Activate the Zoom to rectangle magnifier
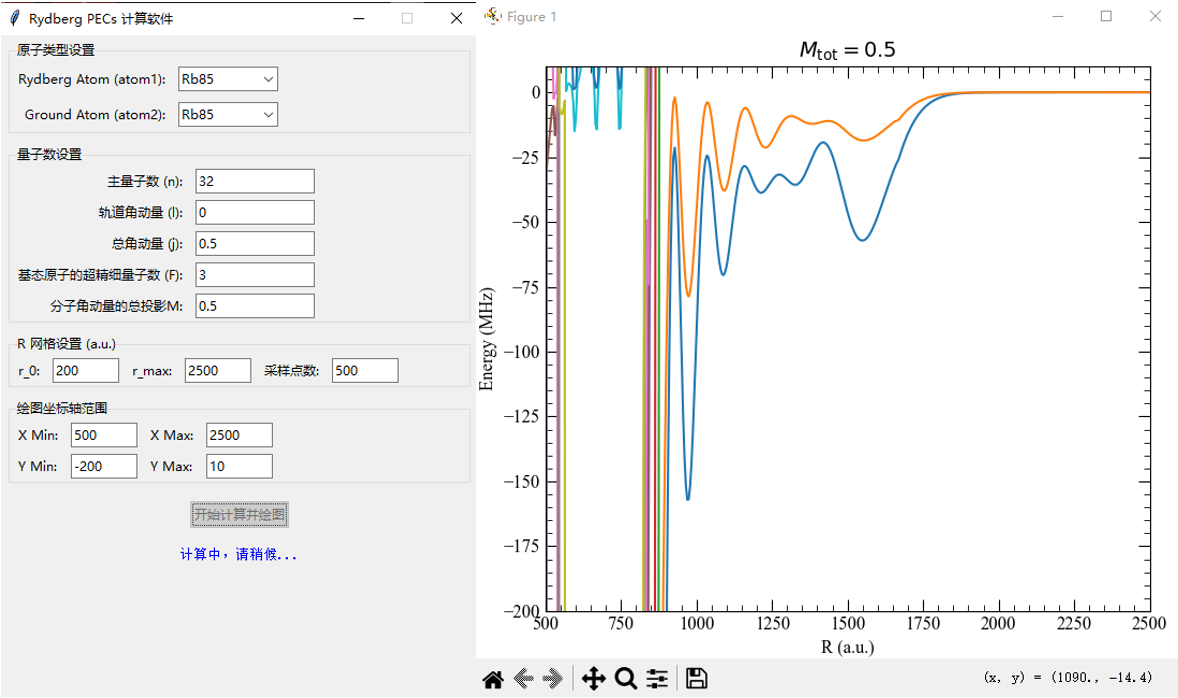This screenshot has height=698, width=1178. click(625, 679)
